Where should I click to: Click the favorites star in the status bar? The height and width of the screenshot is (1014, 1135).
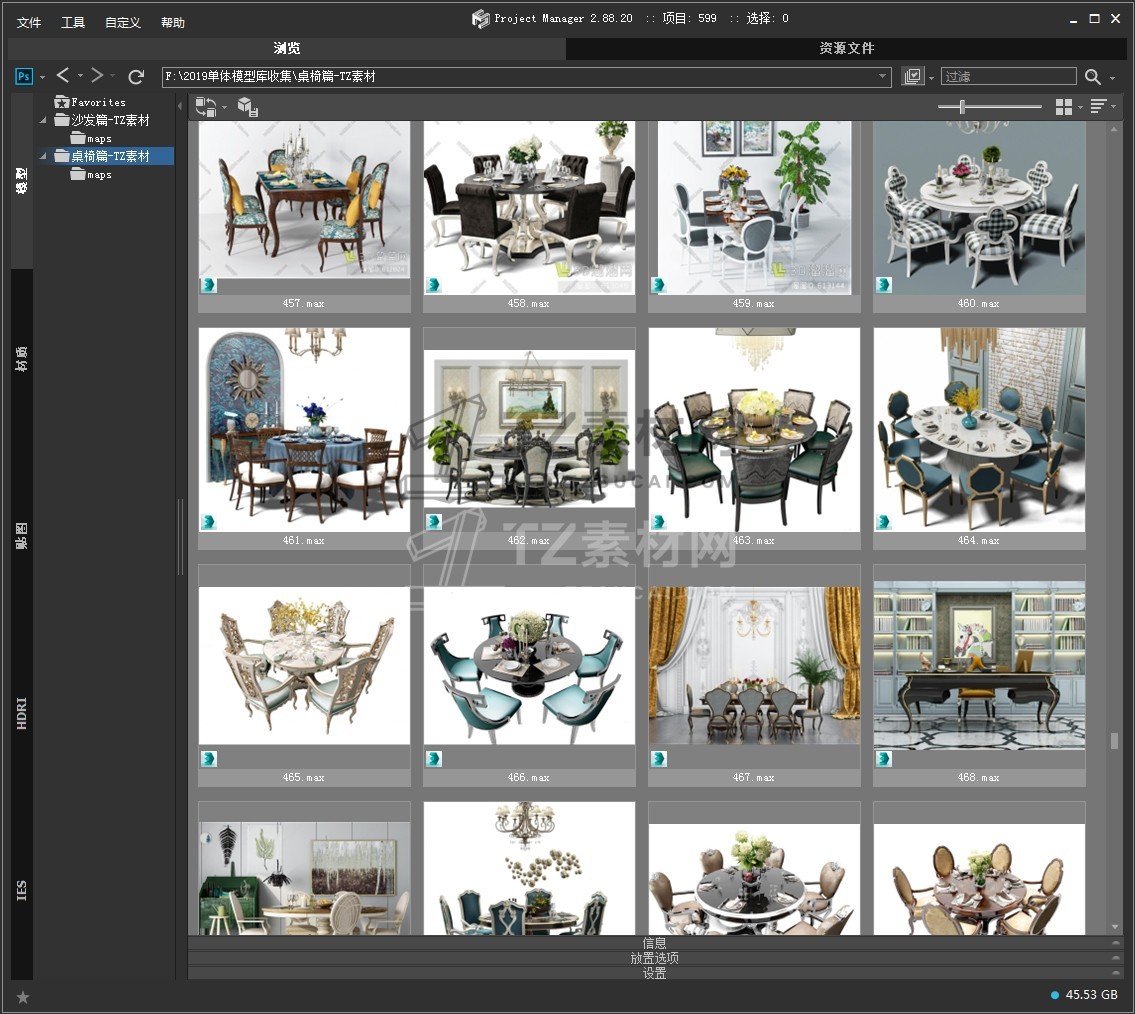coord(23,997)
